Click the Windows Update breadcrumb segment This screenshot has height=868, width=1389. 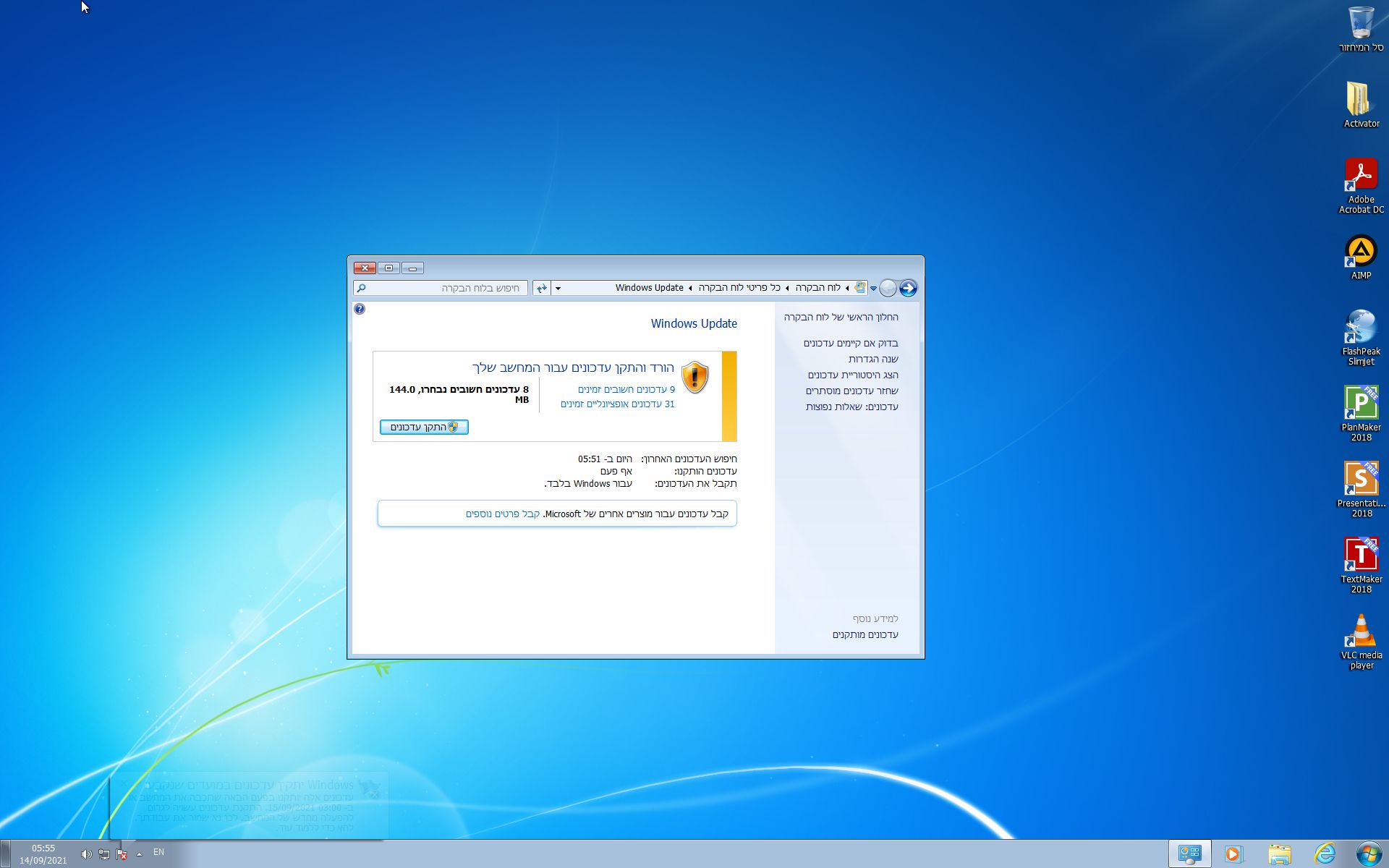coord(649,288)
